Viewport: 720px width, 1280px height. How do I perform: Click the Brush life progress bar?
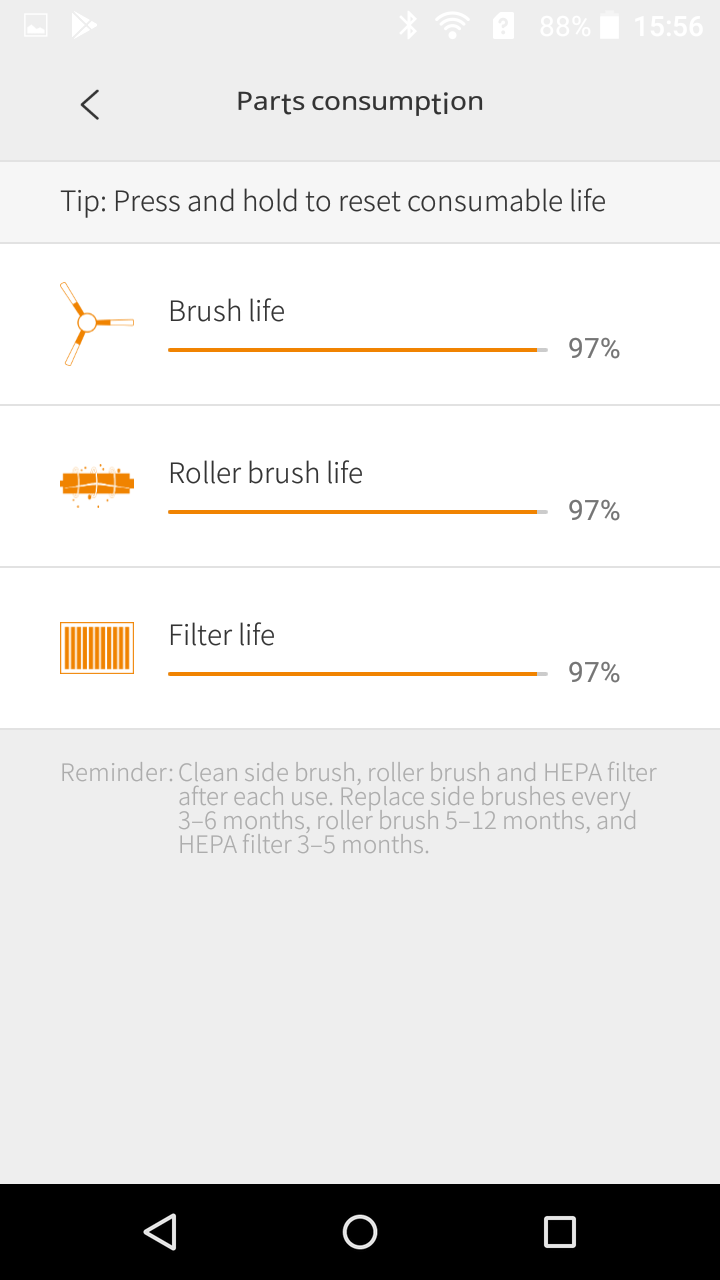coord(357,350)
